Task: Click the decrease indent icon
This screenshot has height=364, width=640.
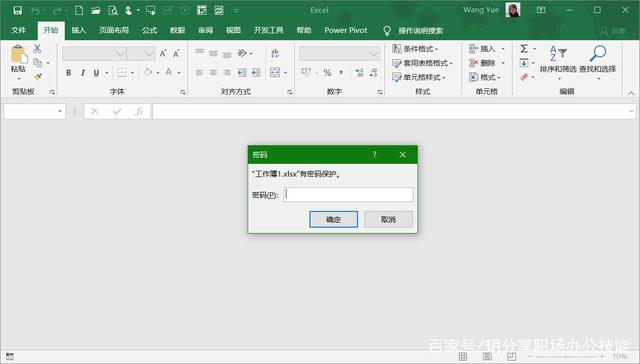Action: (242, 73)
